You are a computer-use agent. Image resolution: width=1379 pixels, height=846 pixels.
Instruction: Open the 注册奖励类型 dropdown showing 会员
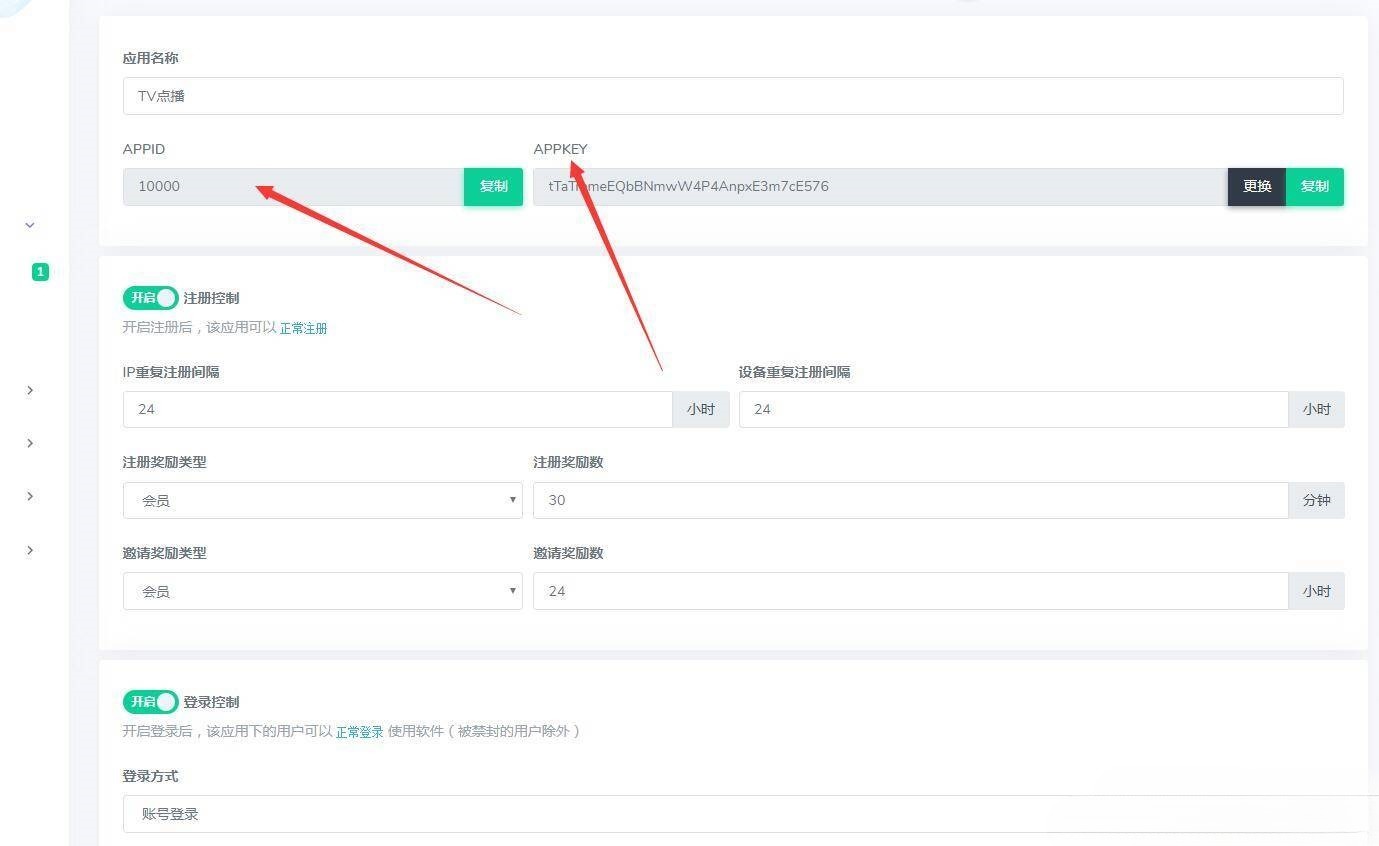322,500
